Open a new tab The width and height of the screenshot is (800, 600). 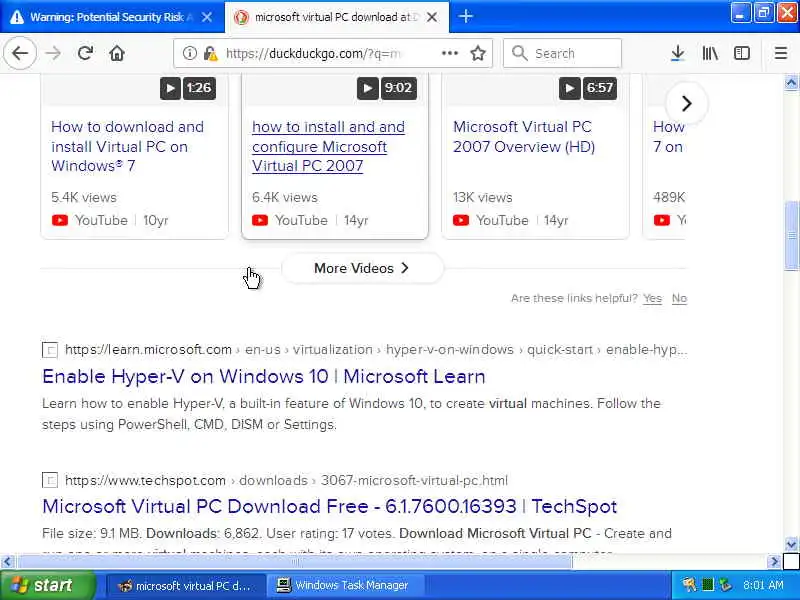pyautogui.click(x=465, y=17)
